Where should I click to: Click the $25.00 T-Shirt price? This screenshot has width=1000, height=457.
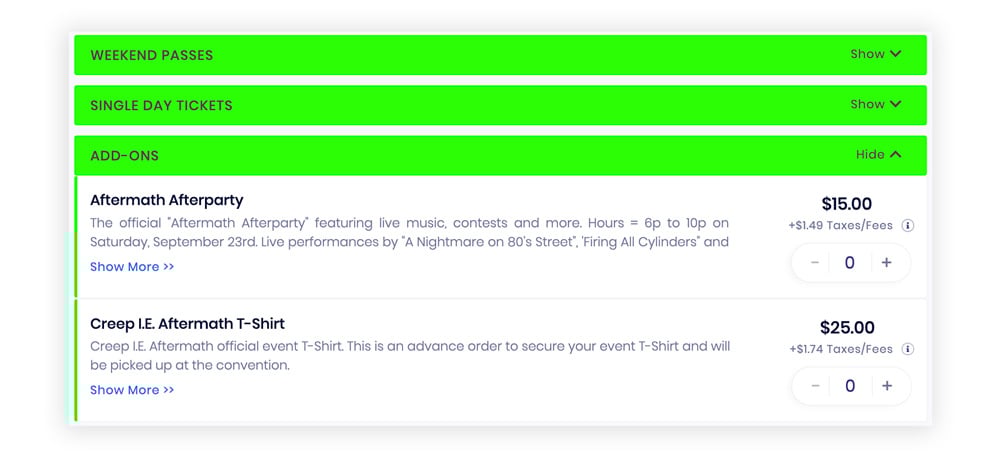[848, 328]
